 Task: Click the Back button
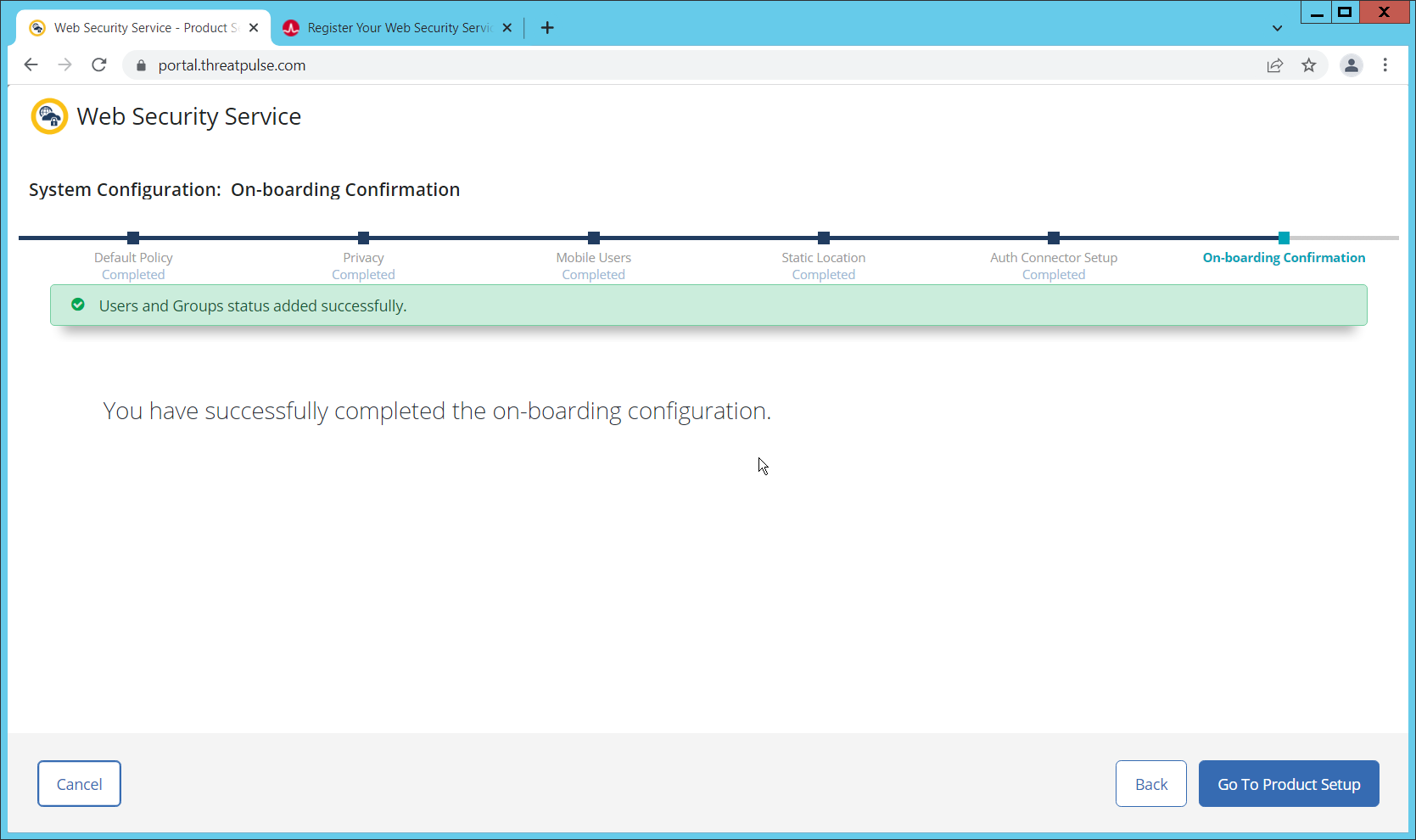(x=1150, y=784)
